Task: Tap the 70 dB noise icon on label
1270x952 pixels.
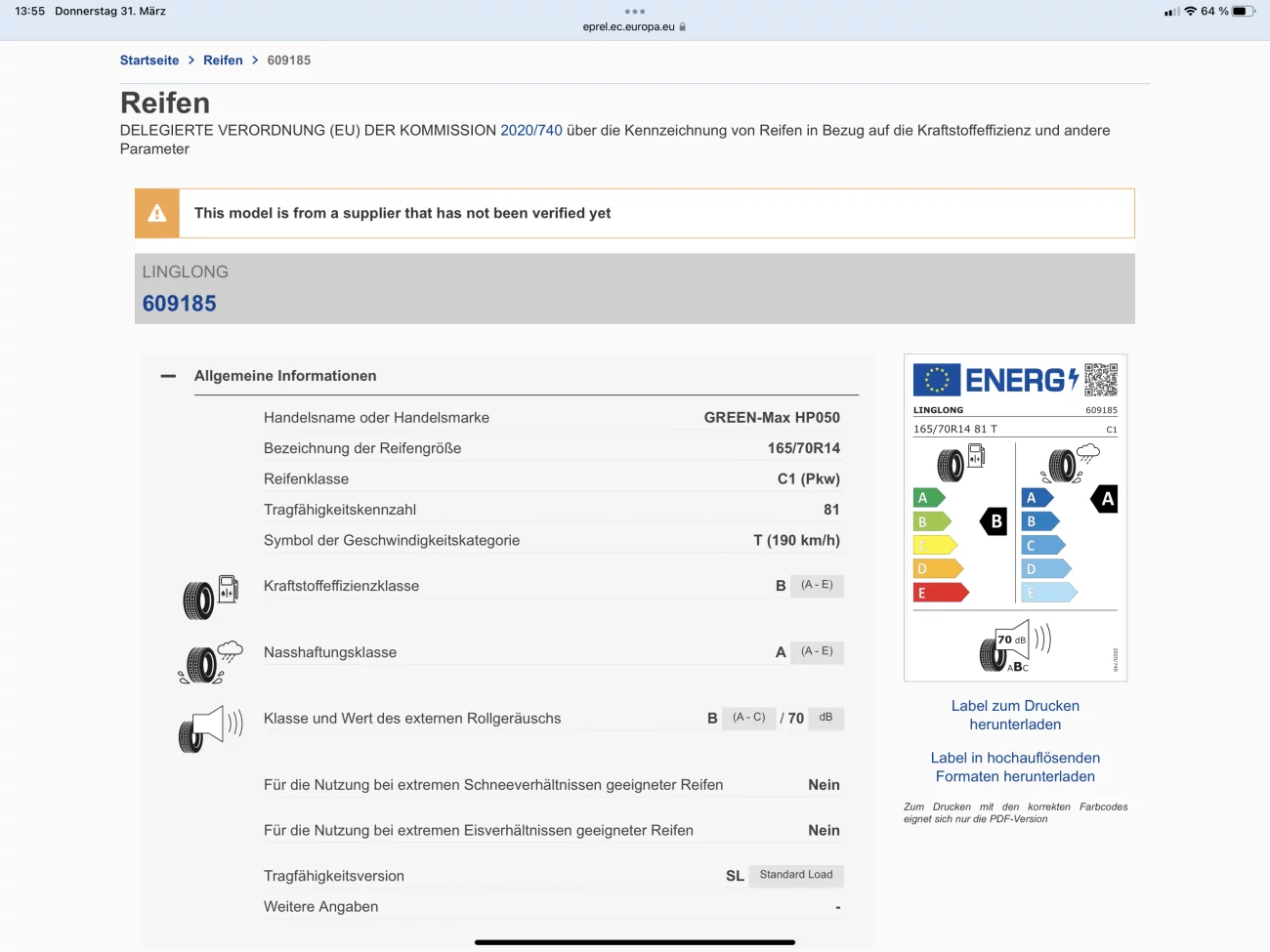Action: pos(1014,645)
